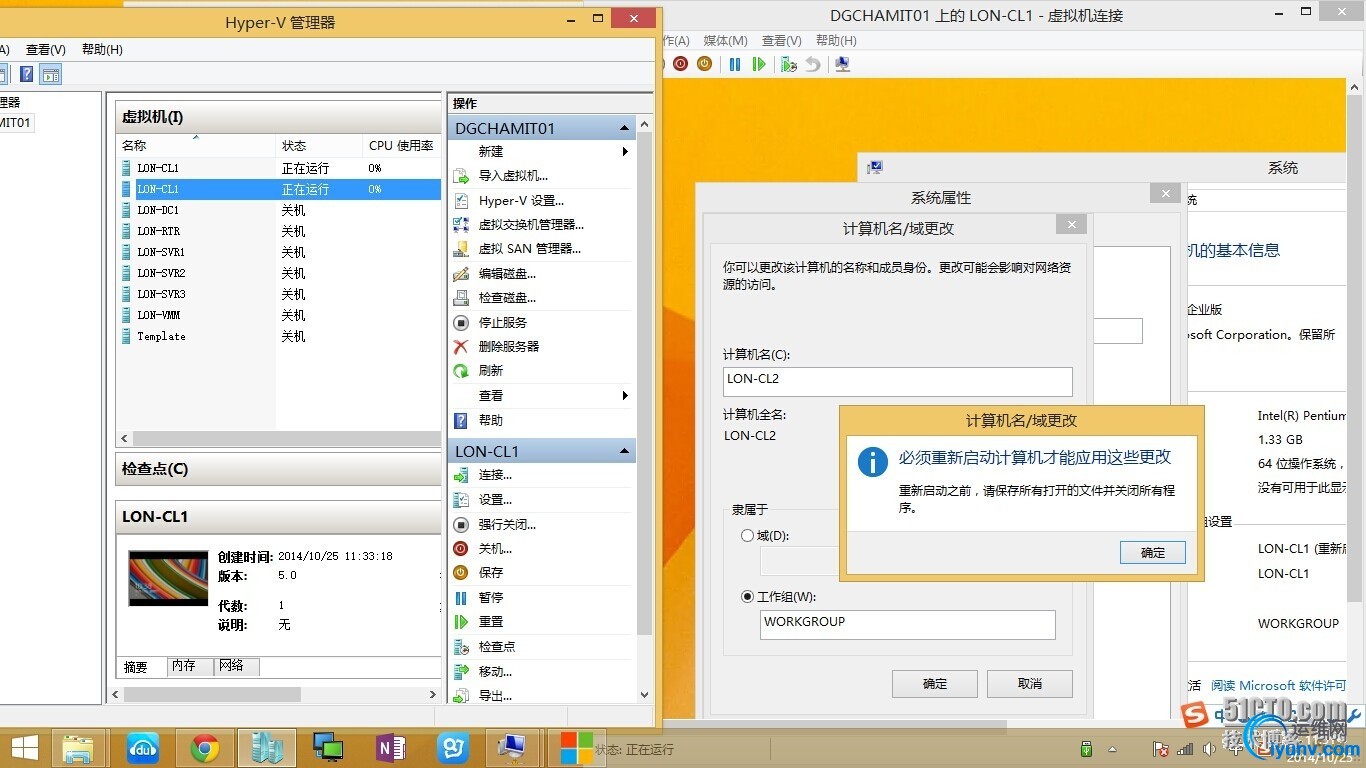The width and height of the screenshot is (1366, 768).
Task: Open 设置 under LON-CL1 actions
Action: pyautogui.click(x=495, y=500)
